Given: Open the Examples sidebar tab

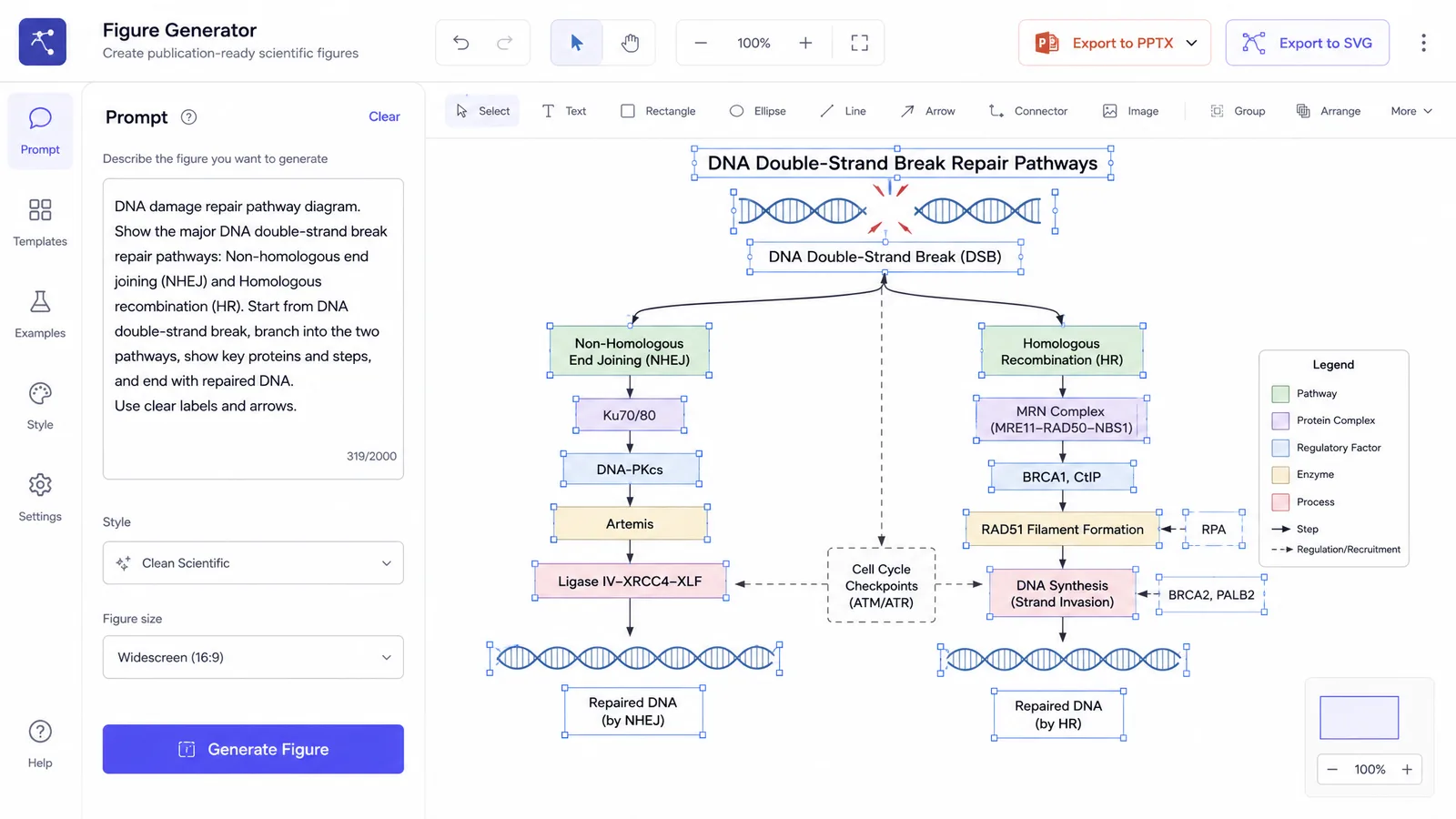Looking at the screenshot, I should tap(40, 315).
